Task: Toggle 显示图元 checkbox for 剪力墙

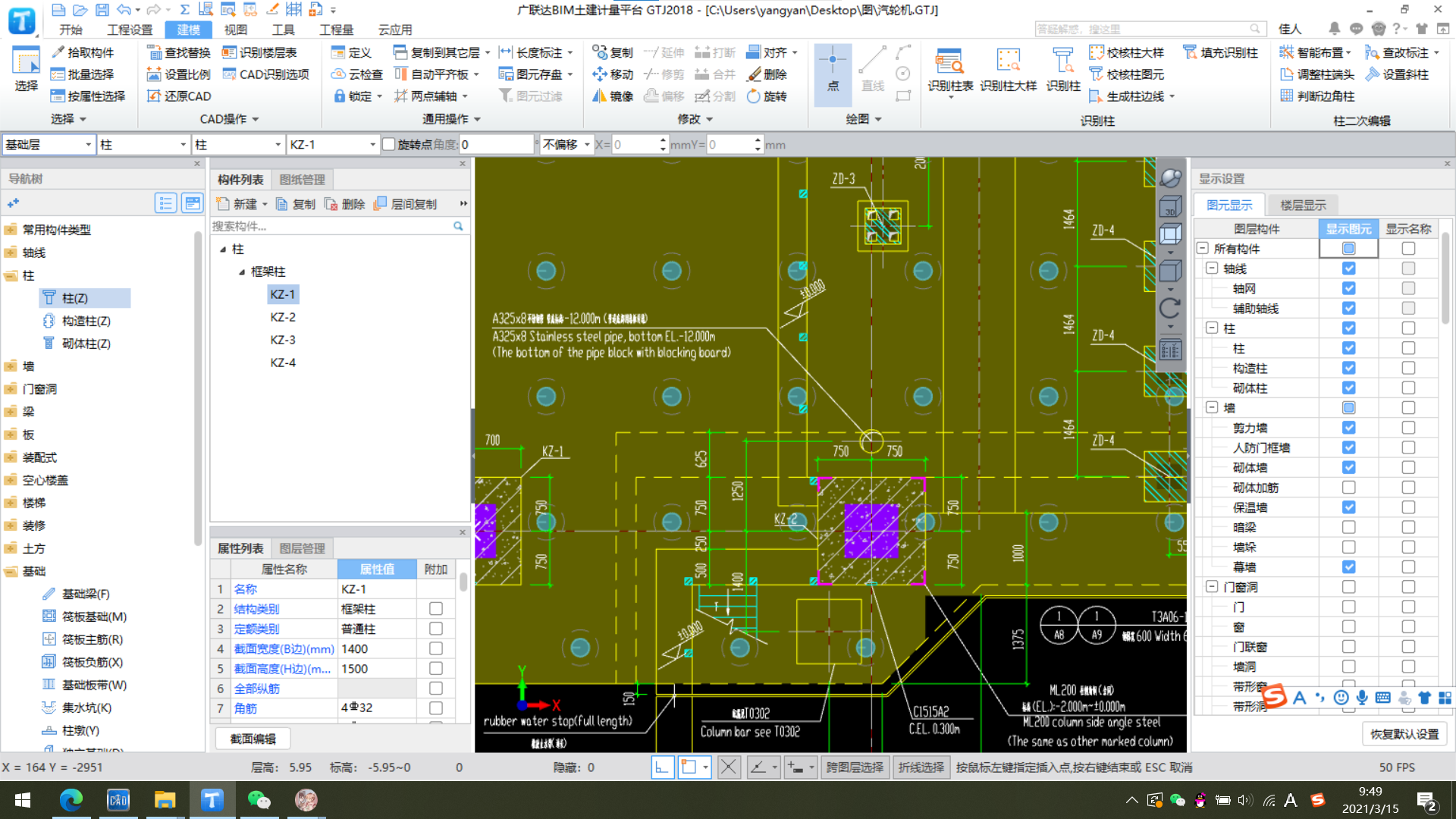Action: coord(1348,428)
